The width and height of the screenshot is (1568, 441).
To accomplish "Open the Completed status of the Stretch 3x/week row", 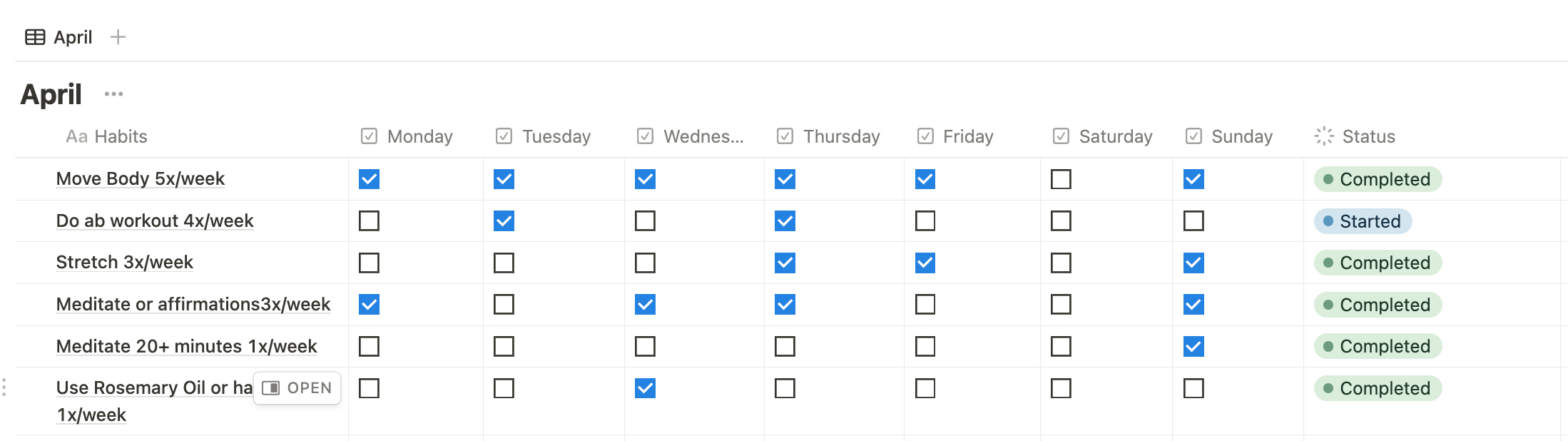I will pos(1377,263).
